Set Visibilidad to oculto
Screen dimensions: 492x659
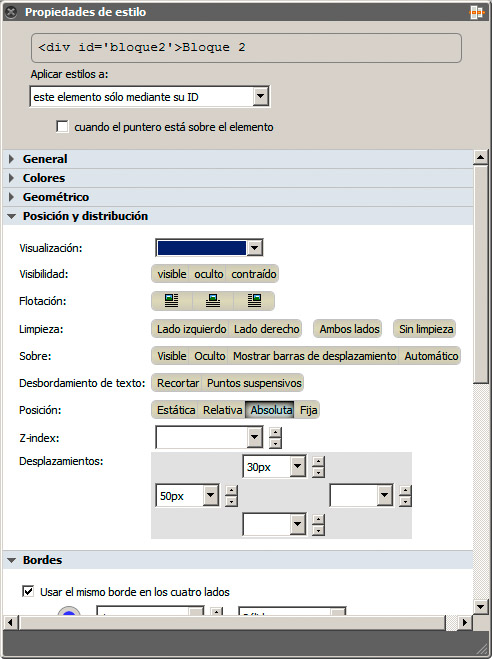[208, 274]
